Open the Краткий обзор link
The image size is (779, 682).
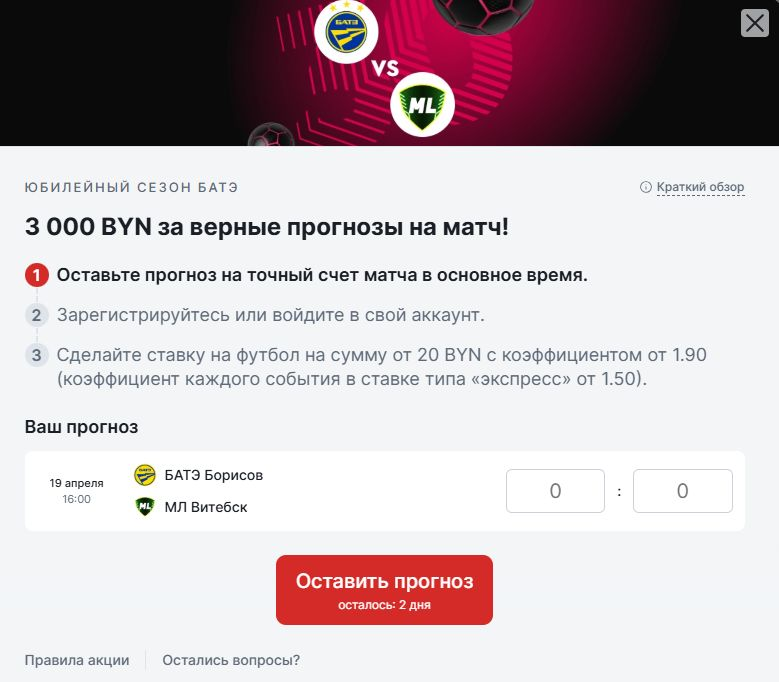700,187
